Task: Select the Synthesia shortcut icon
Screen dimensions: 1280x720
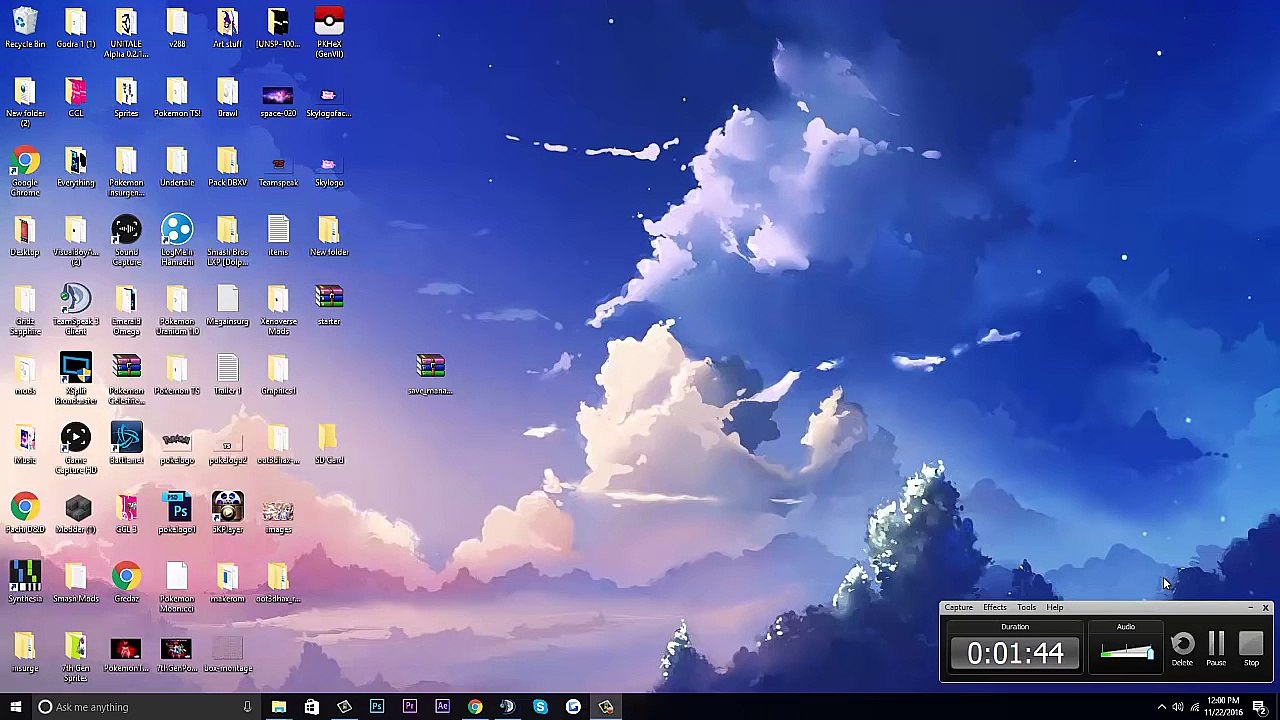Action: 25,582
